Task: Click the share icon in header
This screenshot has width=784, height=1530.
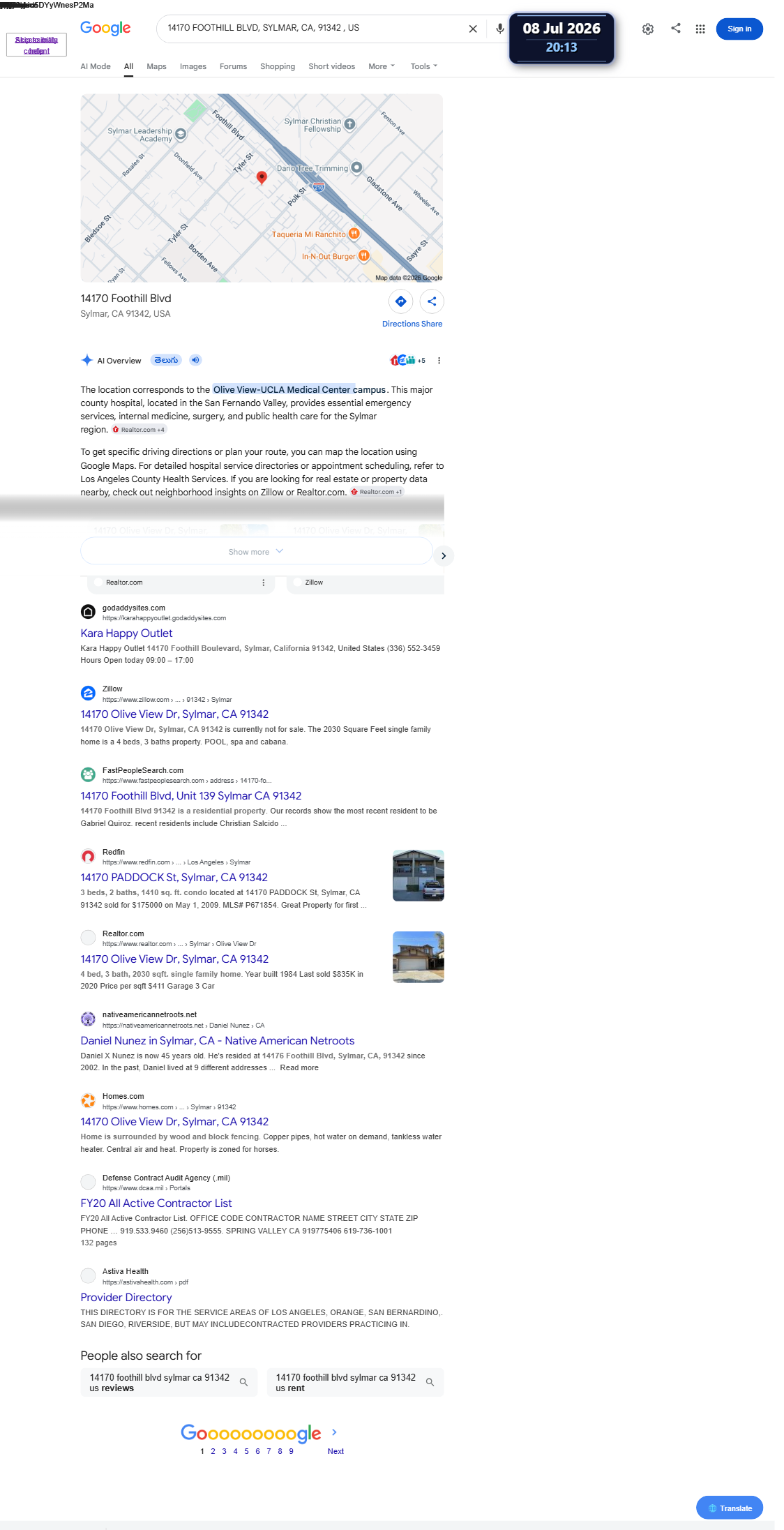Action: click(676, 28)
